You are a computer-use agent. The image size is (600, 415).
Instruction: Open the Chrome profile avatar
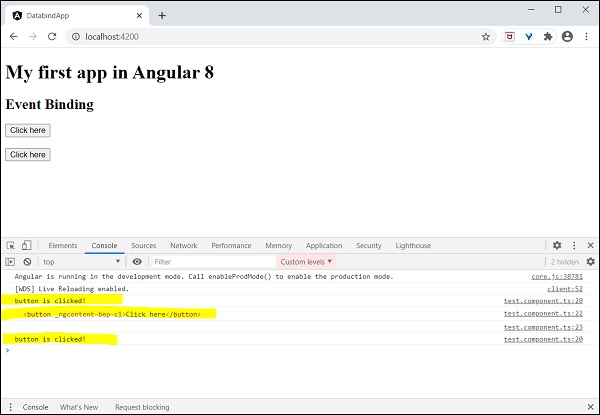(567, 37)
